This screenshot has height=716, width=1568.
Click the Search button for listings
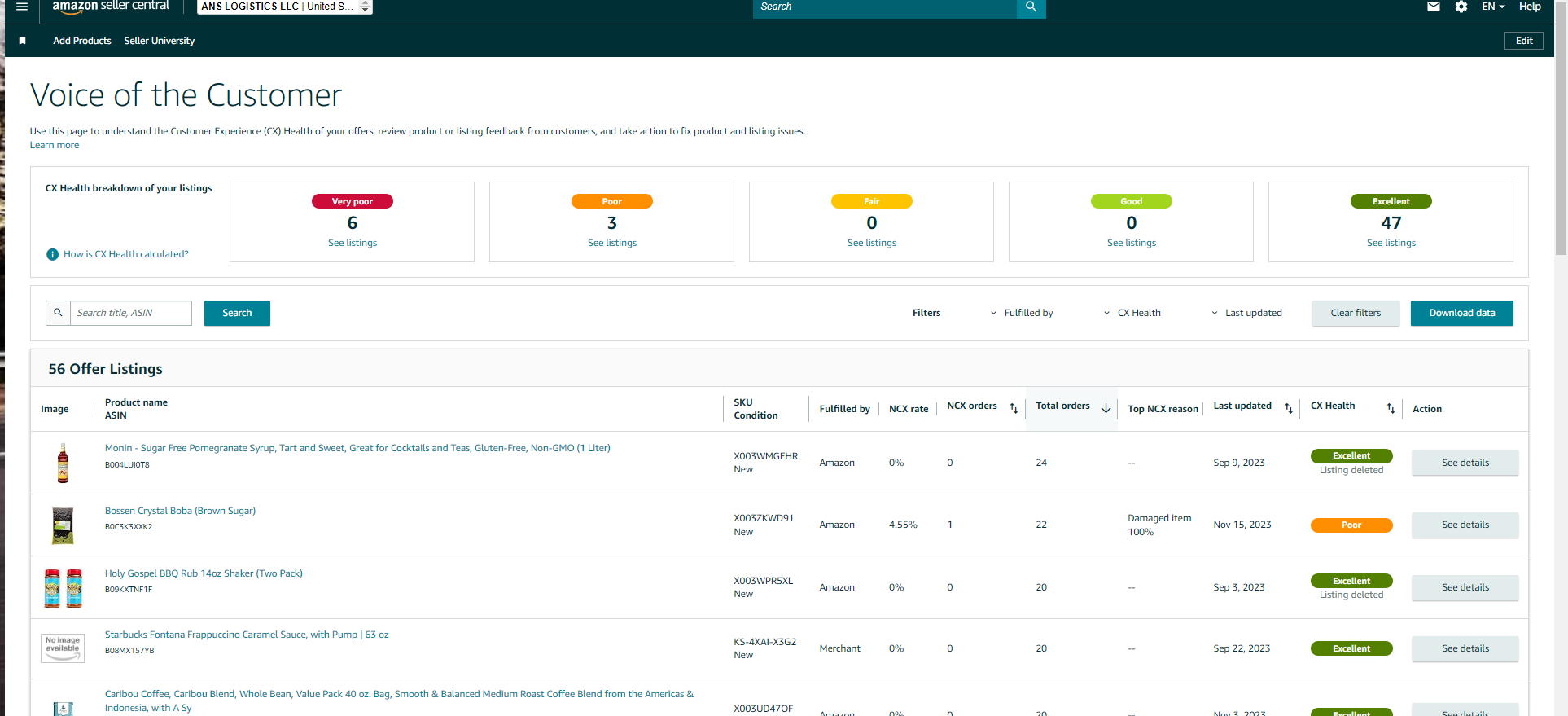click(x=237, y=313)
